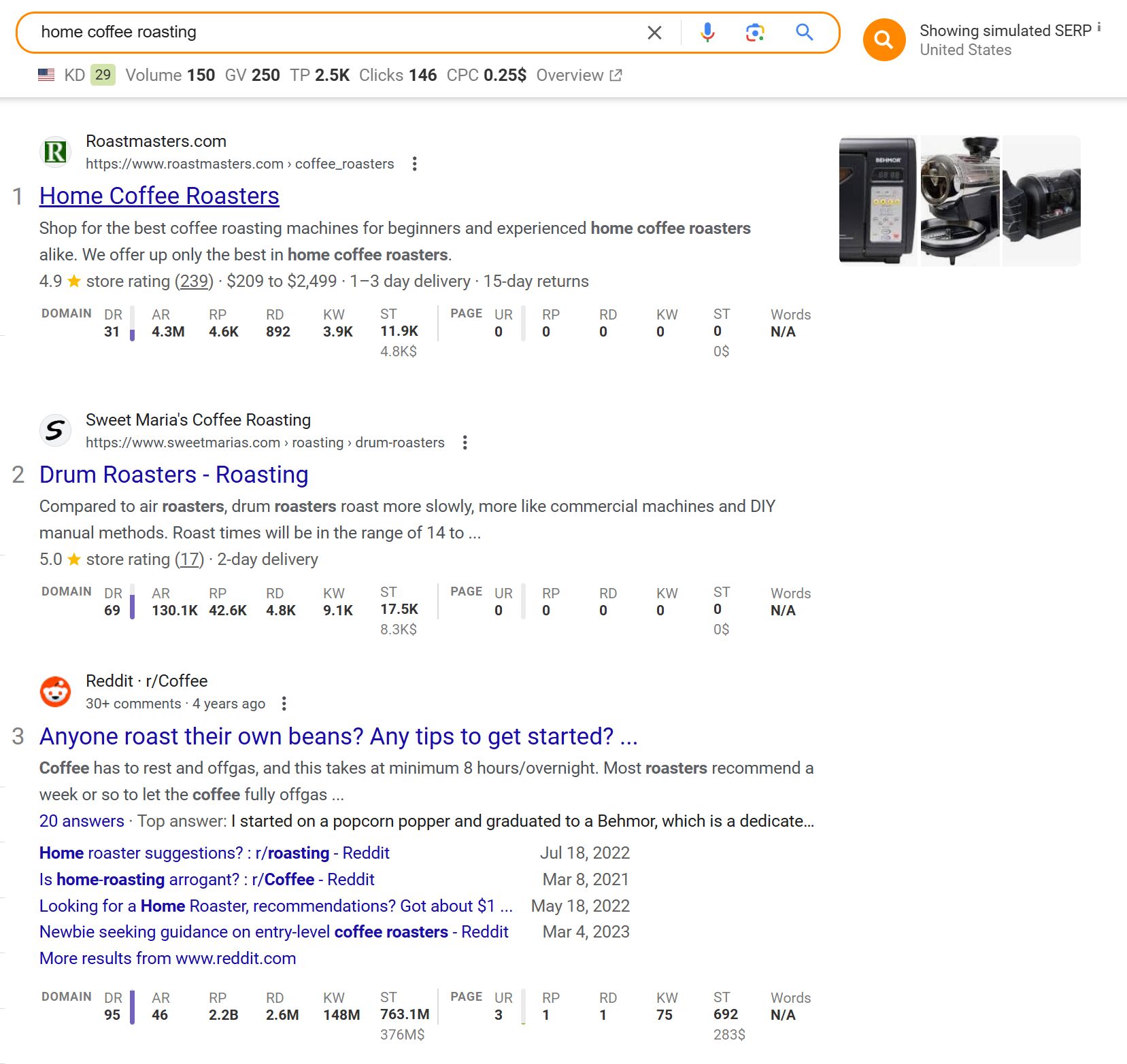Click the Reddit · r/Coffee source name
This screenshot has width=1127, height=1064.
tap(146, 681)
